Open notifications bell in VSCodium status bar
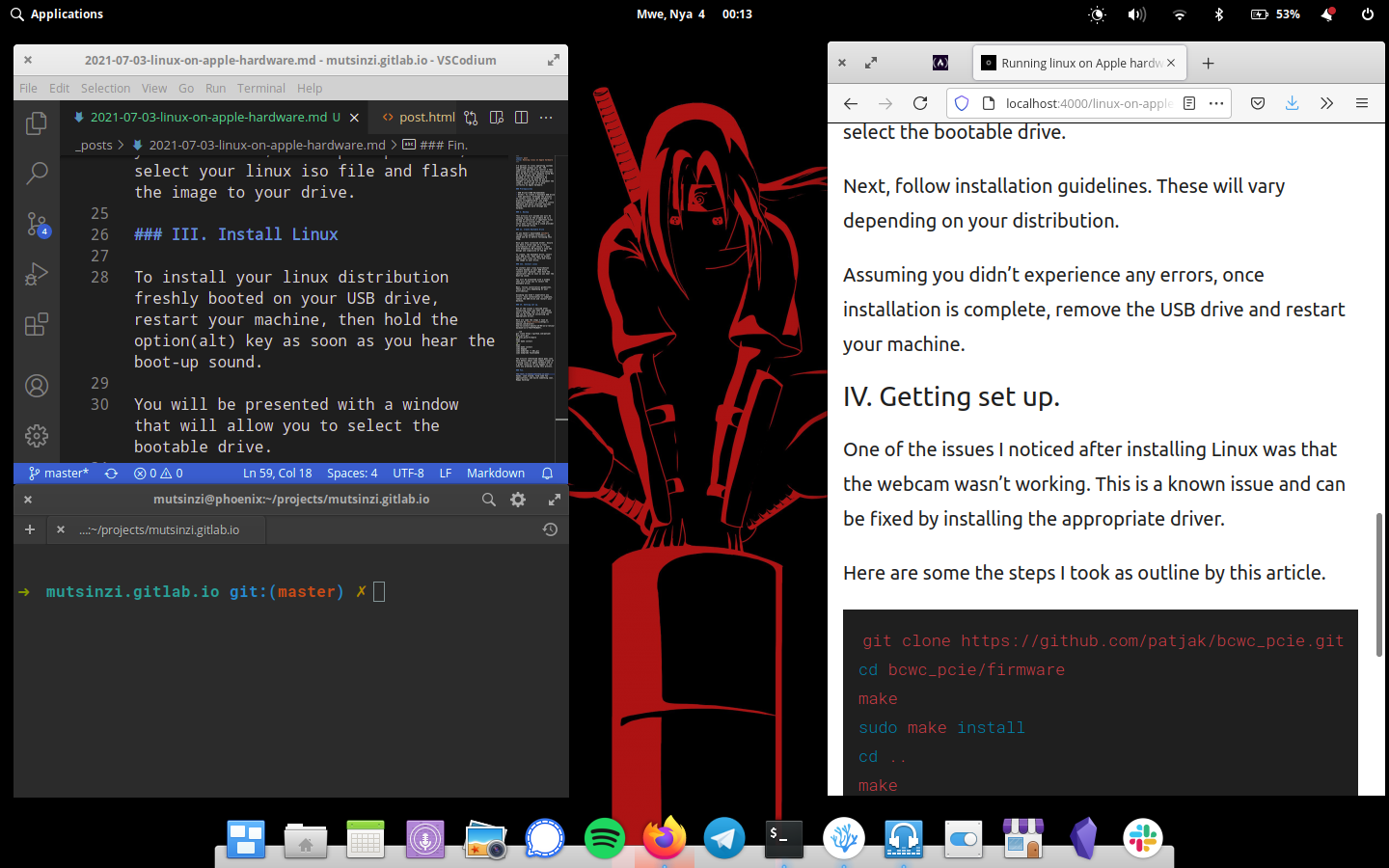 pos(547,474)
